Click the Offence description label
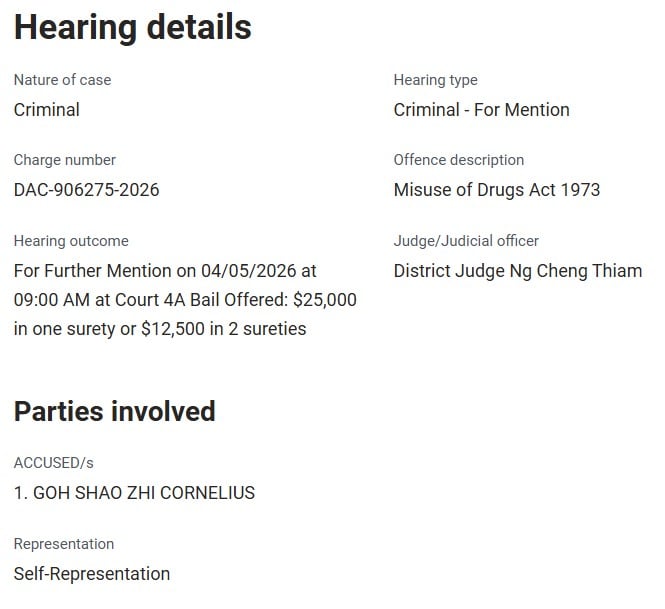This screenshot has width=665, height=609. (458, 160)
